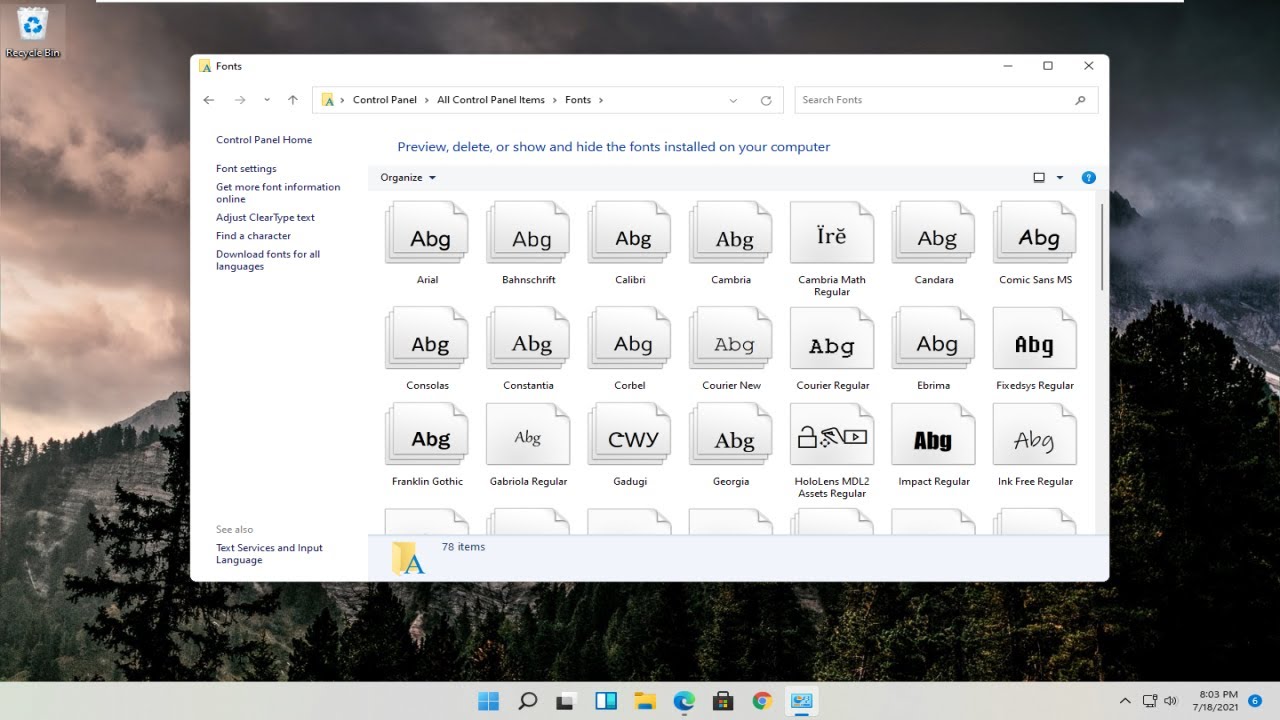Click the Control Panel taskbar icon

(801, 701)
